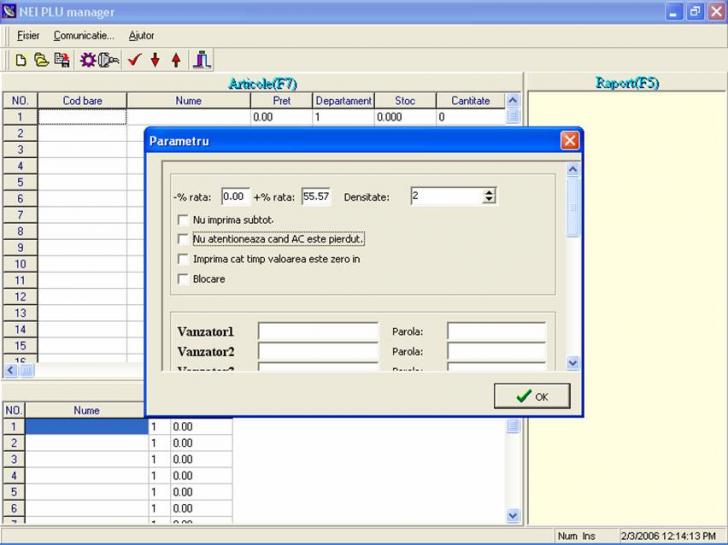
Task: Open the Fisier menu
Action: (x=28, y=35)
